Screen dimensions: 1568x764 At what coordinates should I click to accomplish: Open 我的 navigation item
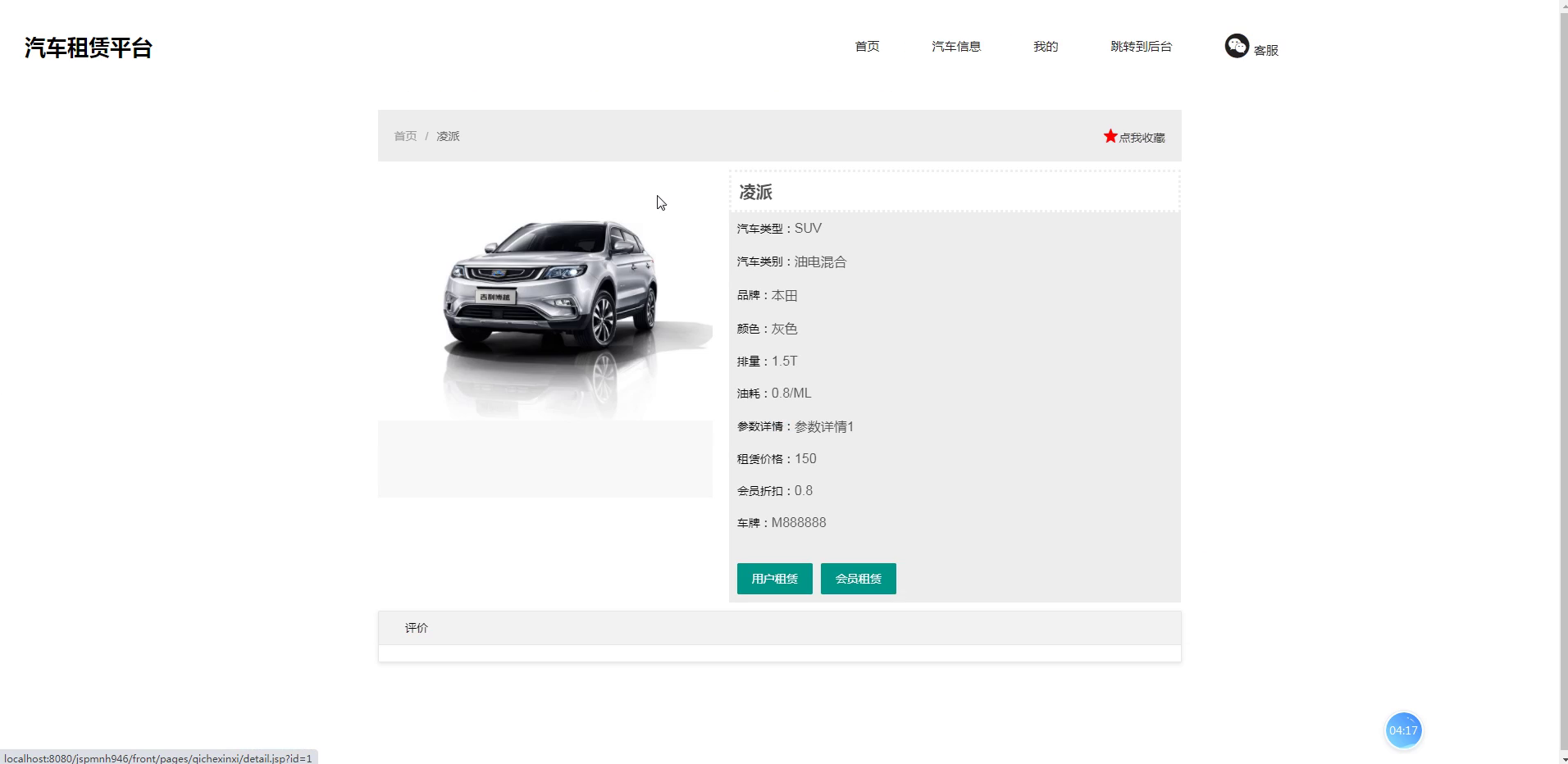tap(1046, 47)
